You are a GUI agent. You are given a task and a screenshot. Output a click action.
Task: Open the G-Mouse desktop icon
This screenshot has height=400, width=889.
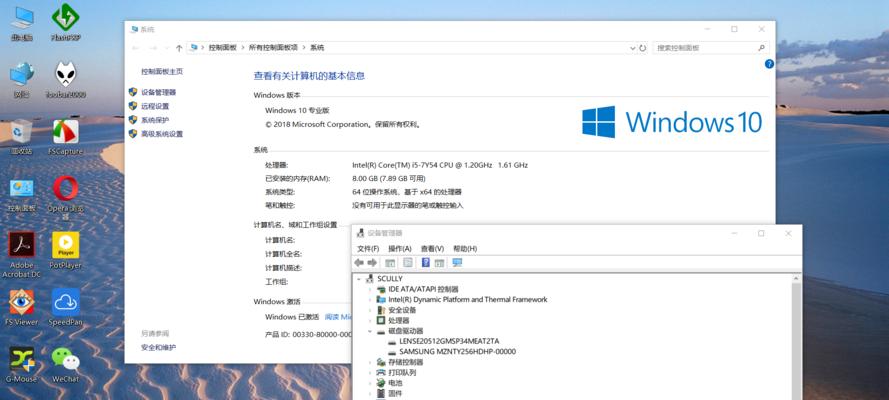pyautogui.click(x=22, y=364)
